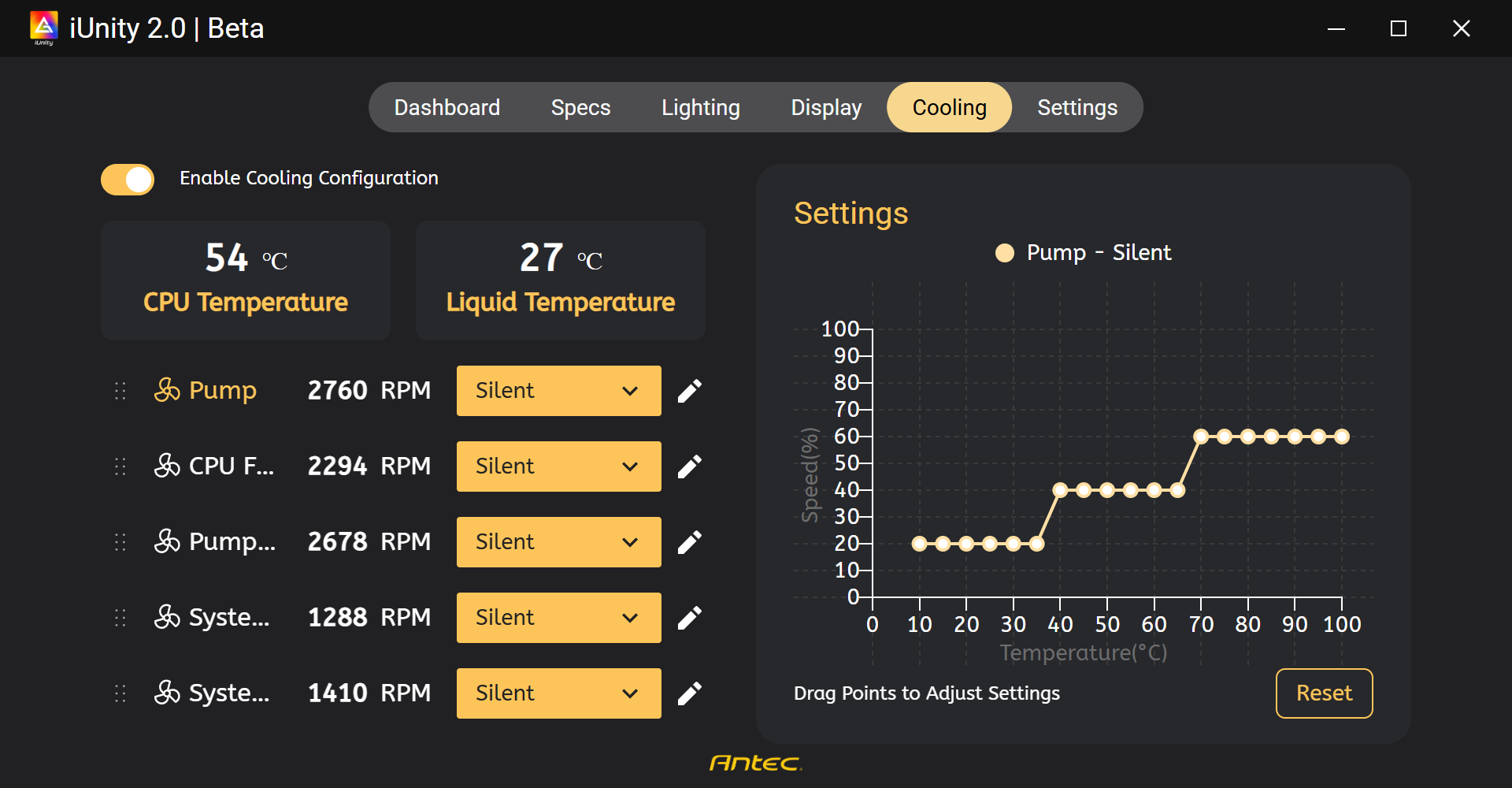Open mode dropdown for 1288 RPM fan
This screenshot has width=1512, height=788.
[x=559, y=618]
